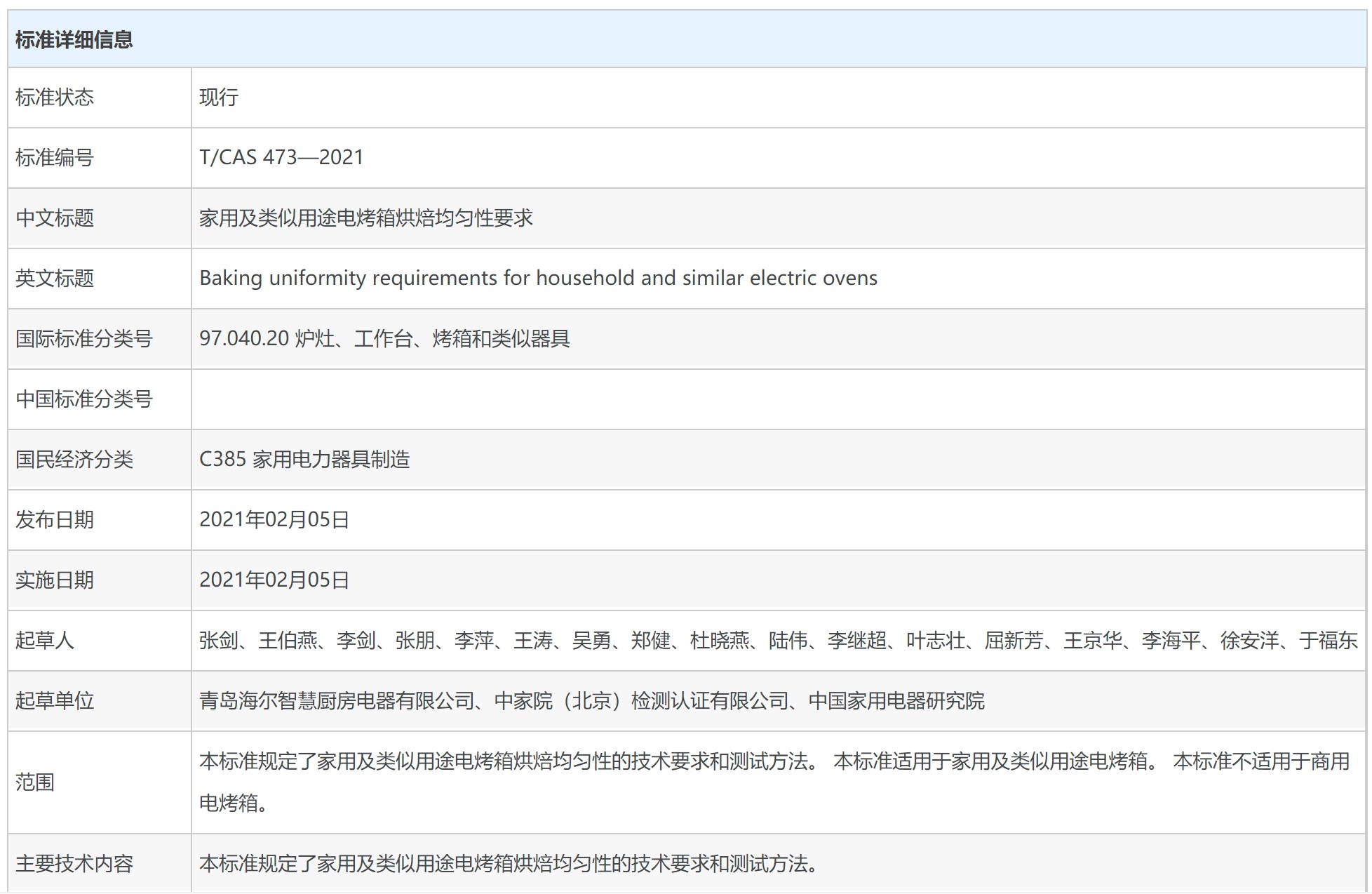1372x894 pixels.
Task: Click the 实施日期 row label
Action: [x=55, y=580]
